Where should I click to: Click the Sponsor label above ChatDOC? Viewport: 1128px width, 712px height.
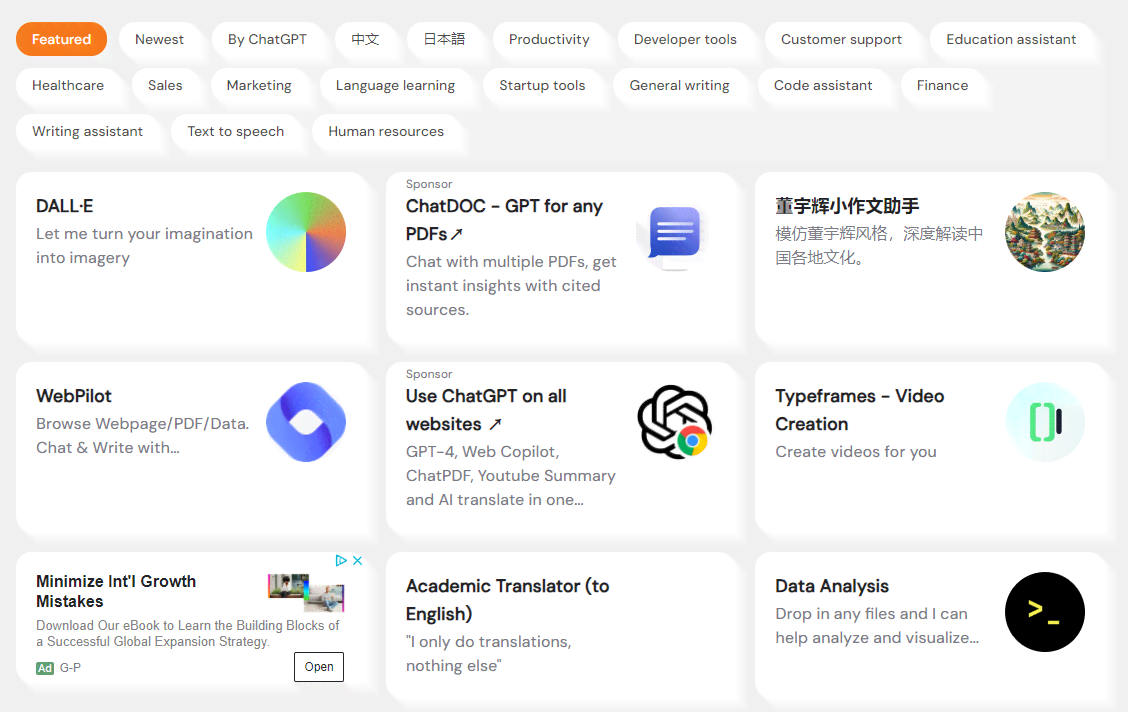tap(429, 184)
